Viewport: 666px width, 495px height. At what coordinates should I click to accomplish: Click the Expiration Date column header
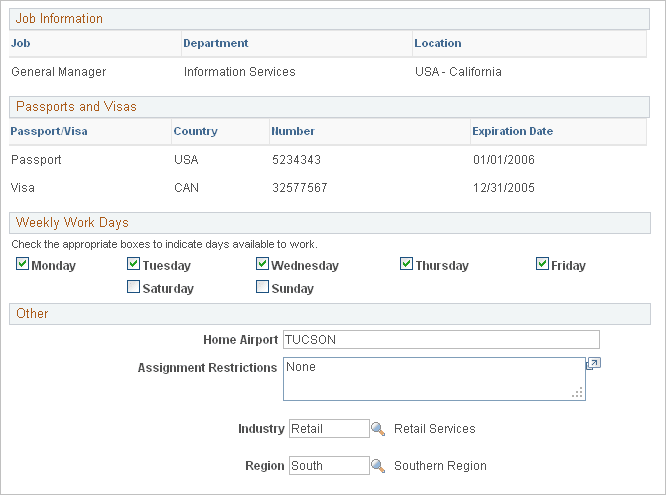click(x=512, y=131)
